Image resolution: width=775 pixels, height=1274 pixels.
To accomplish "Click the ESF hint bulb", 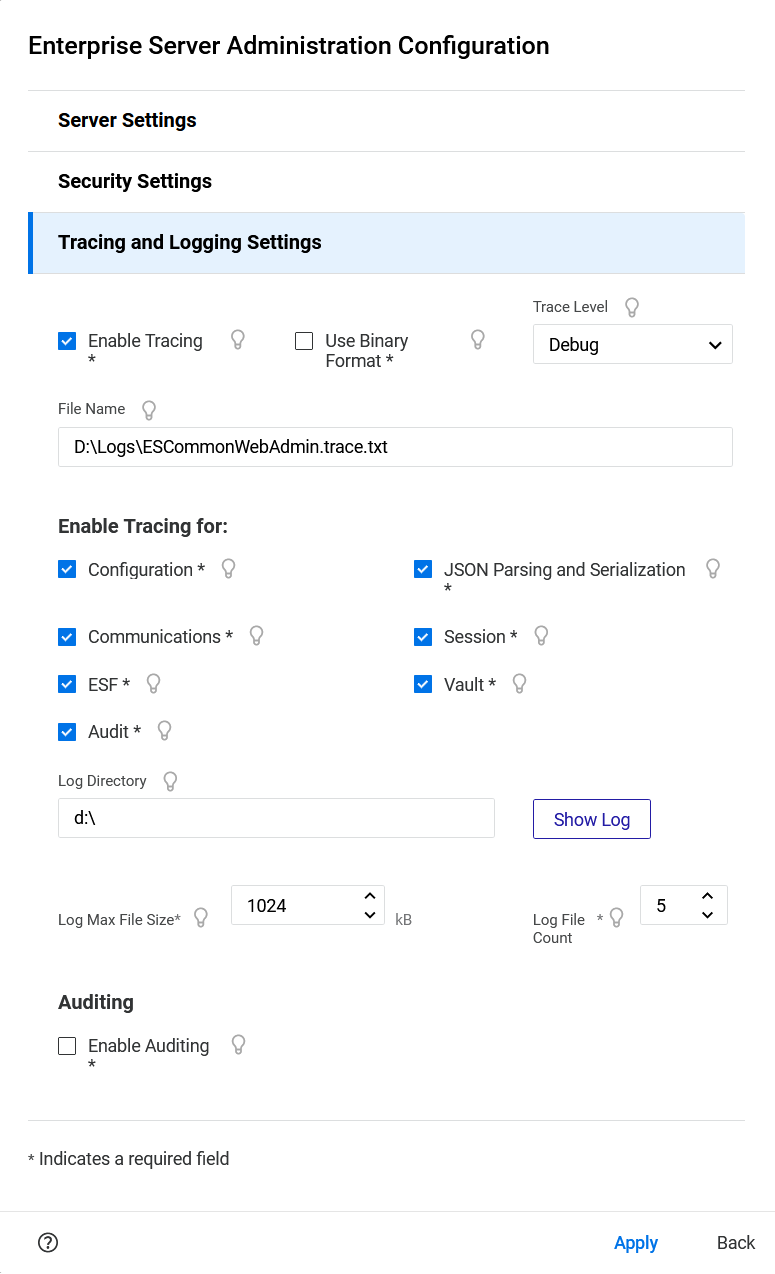I will pos(153,683).
